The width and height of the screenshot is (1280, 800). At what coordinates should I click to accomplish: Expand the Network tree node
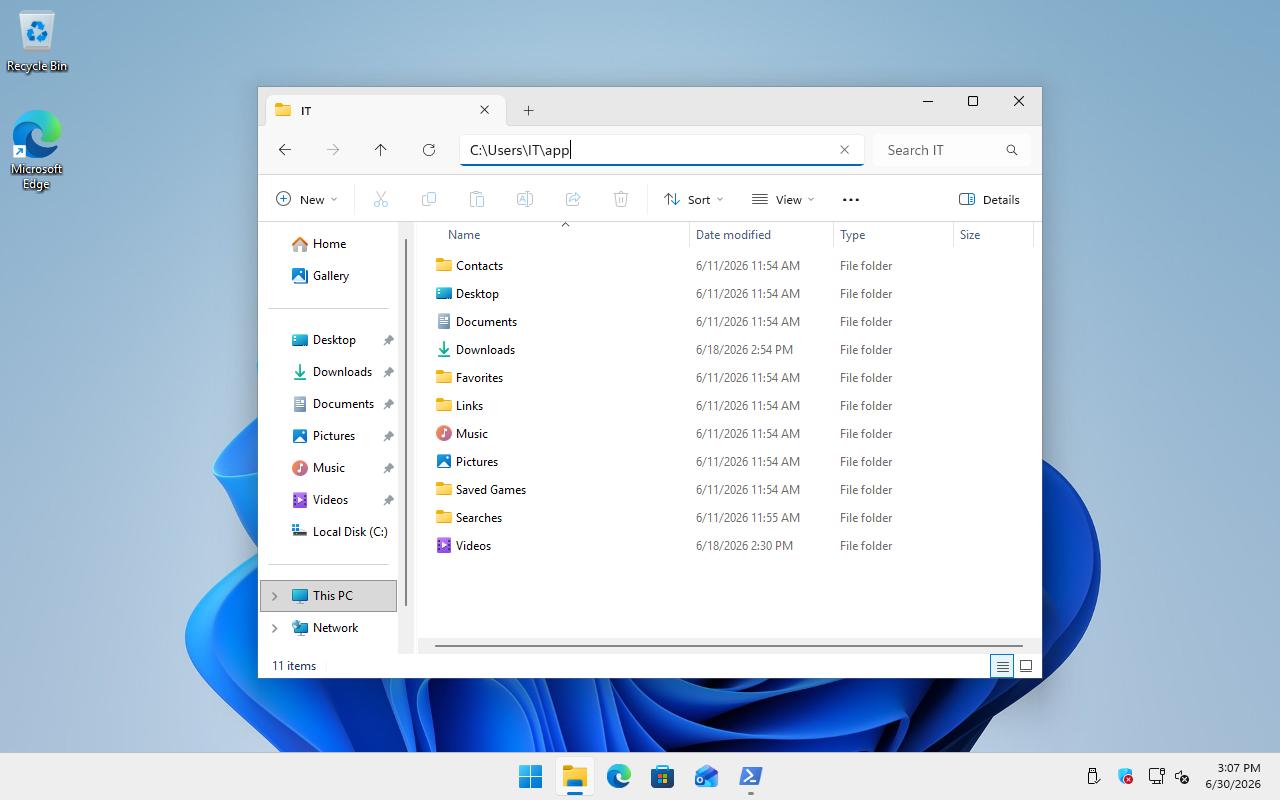(x=275, y=628)
